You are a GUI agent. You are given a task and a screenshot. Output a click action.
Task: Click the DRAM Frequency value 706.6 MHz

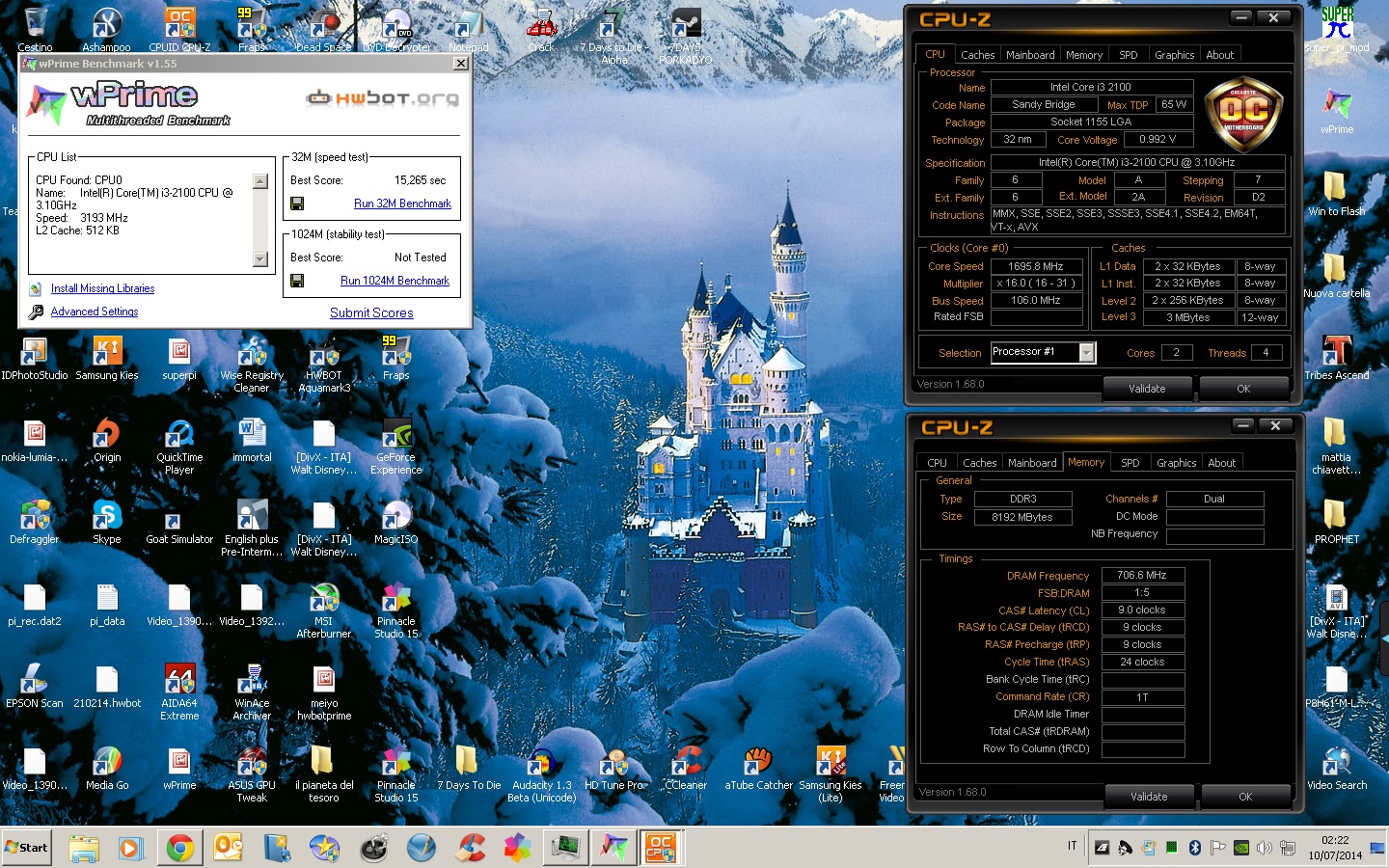(x=1142, y=576)
